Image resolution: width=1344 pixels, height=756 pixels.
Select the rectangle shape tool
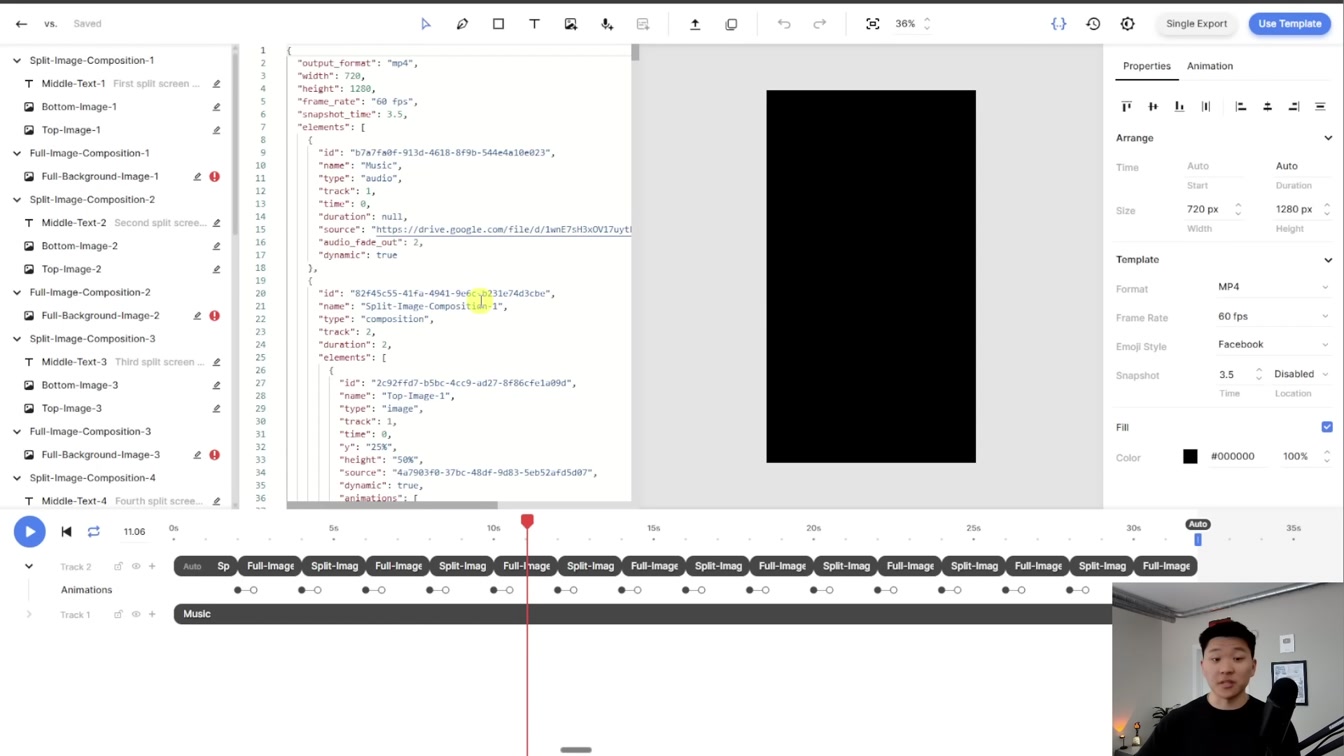(498, 24)
